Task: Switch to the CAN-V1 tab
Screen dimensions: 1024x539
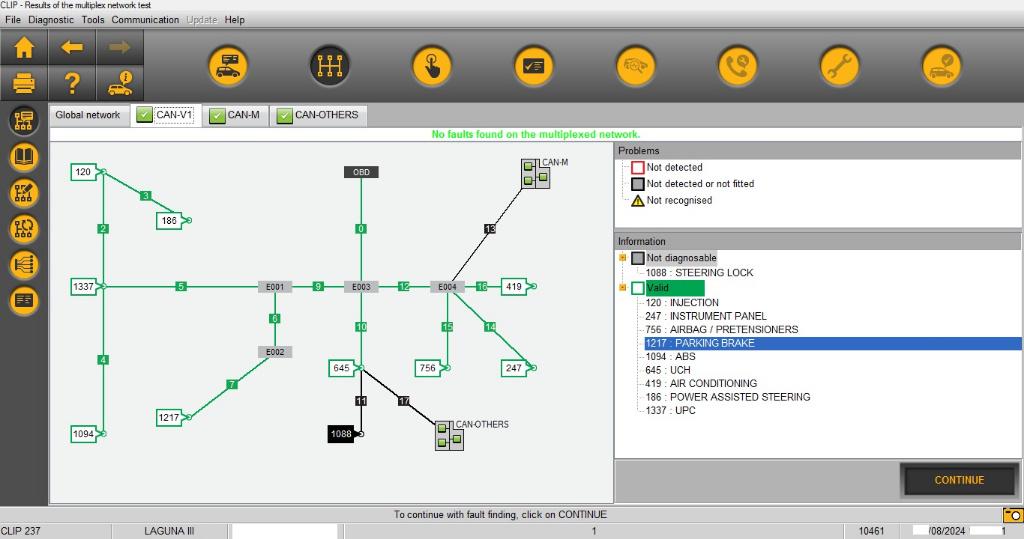Action: point(166,115)
